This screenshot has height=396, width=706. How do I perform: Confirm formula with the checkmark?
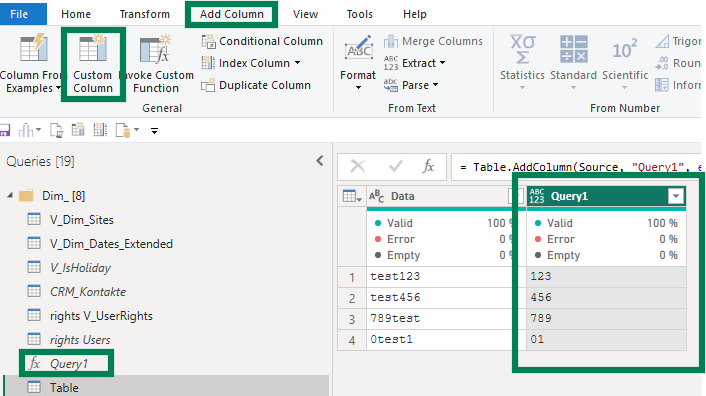[x=396, y=167]
